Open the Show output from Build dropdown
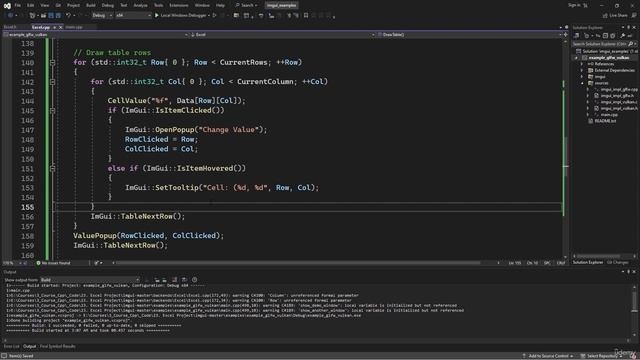The height and width of the screenshot is (360, 640). pos(90,280)
